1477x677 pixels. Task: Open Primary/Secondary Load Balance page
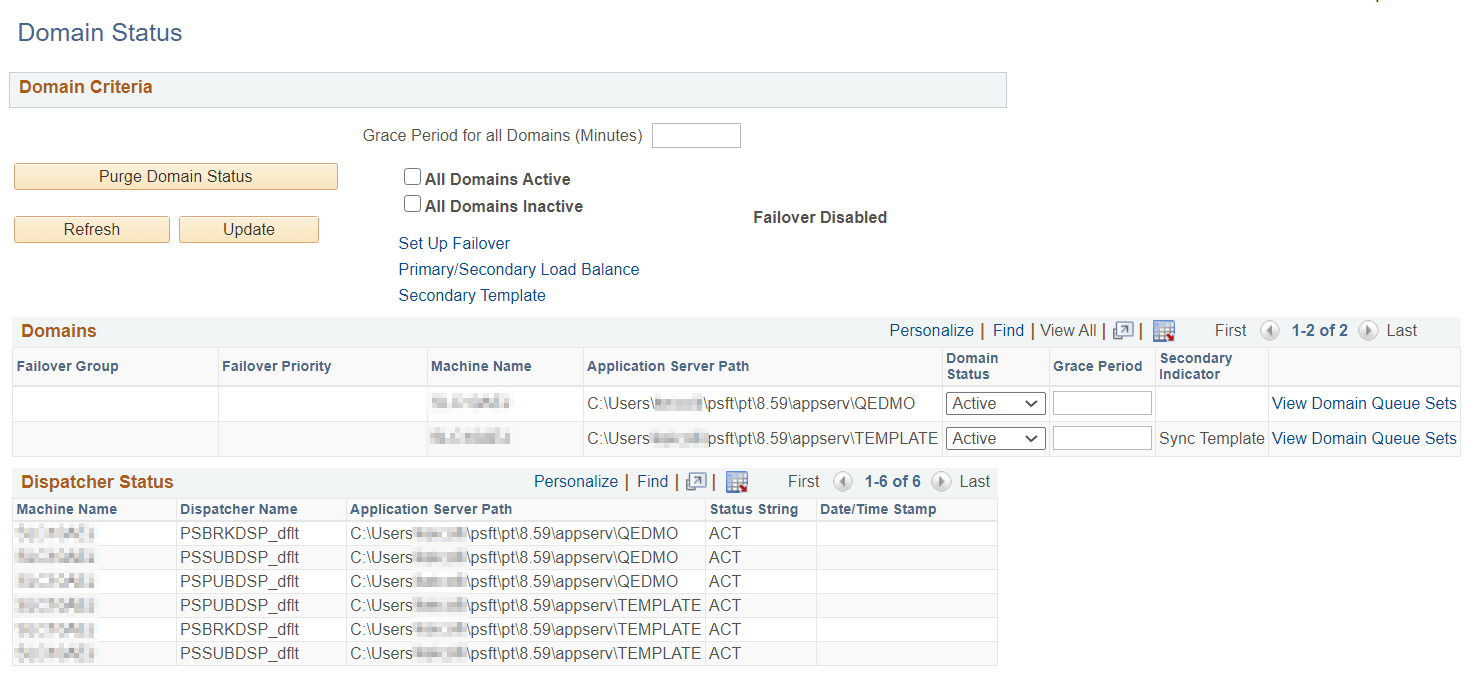pyautogui.click(x=518, y=269)
